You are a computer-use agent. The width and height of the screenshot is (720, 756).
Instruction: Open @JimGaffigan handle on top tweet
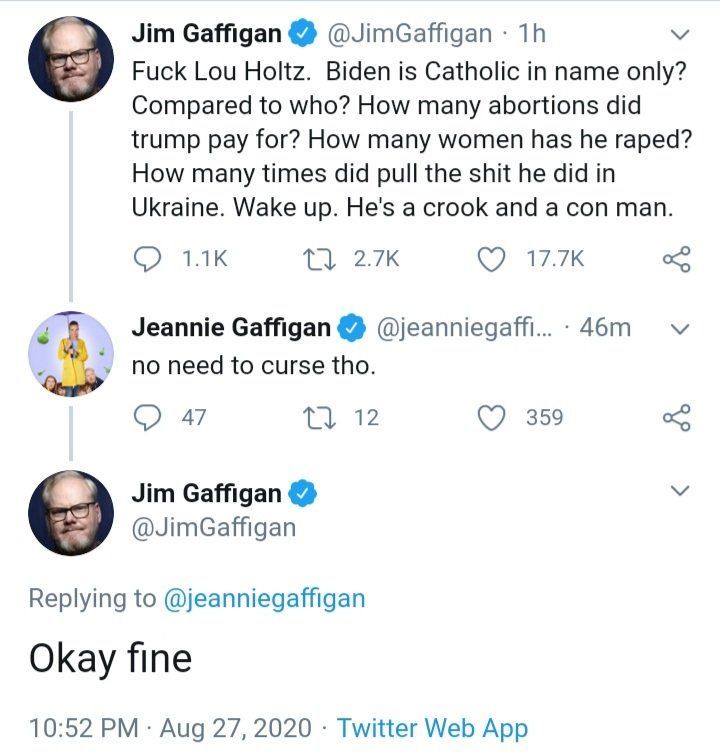409,34
